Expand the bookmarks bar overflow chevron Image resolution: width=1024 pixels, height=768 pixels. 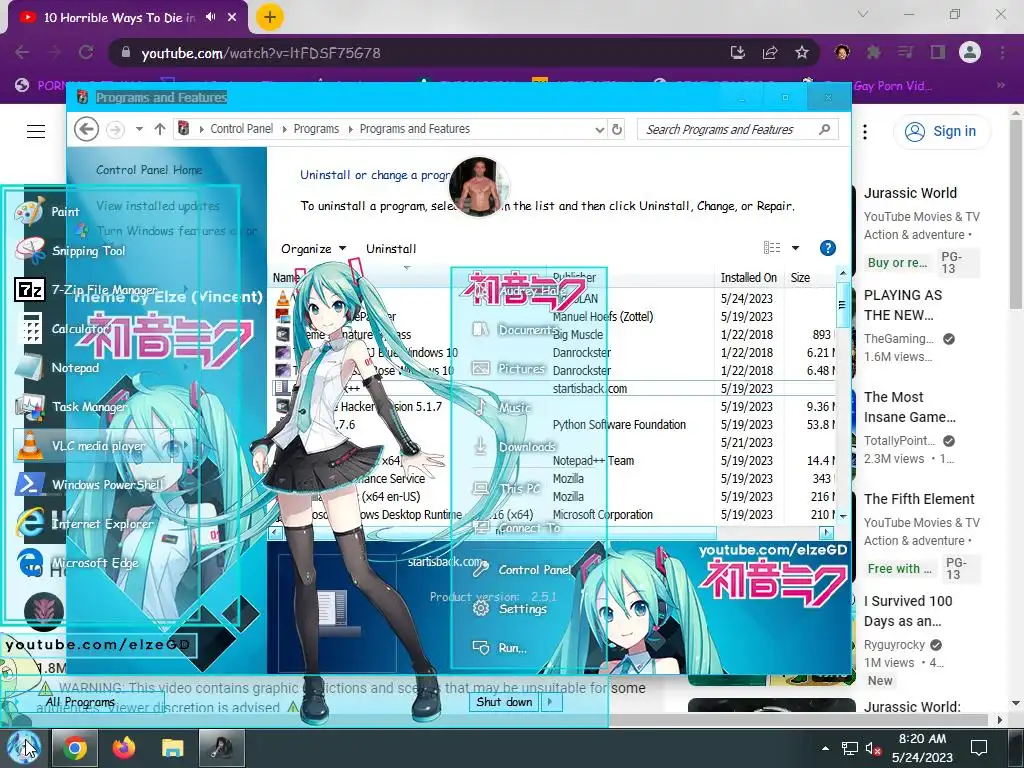pos(1000,85)
